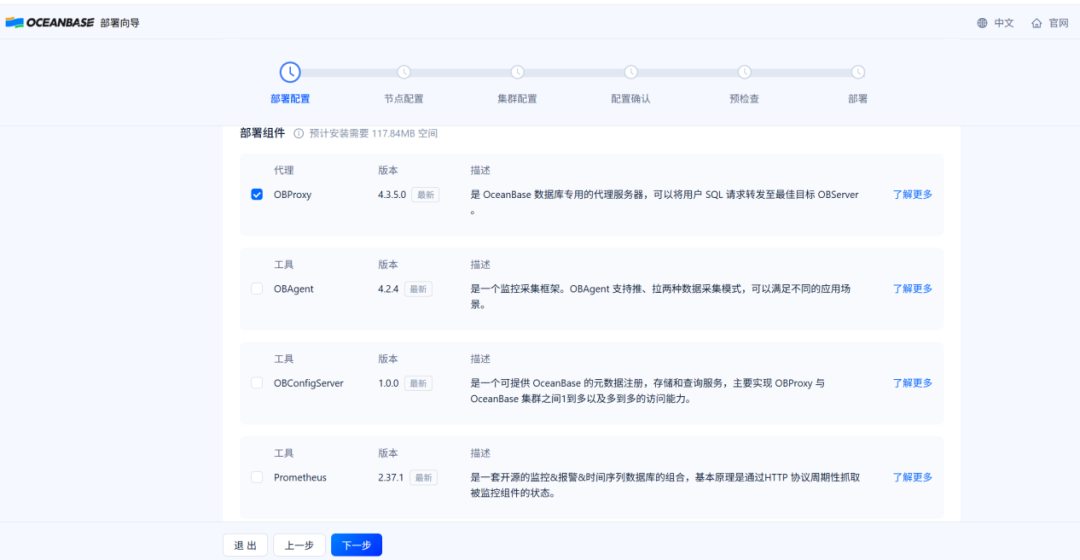The height and width of the screenshot is (560, 1080).
Task: Click the 最新 tag for OBConfigServer
Action: [x=418, y=384]
